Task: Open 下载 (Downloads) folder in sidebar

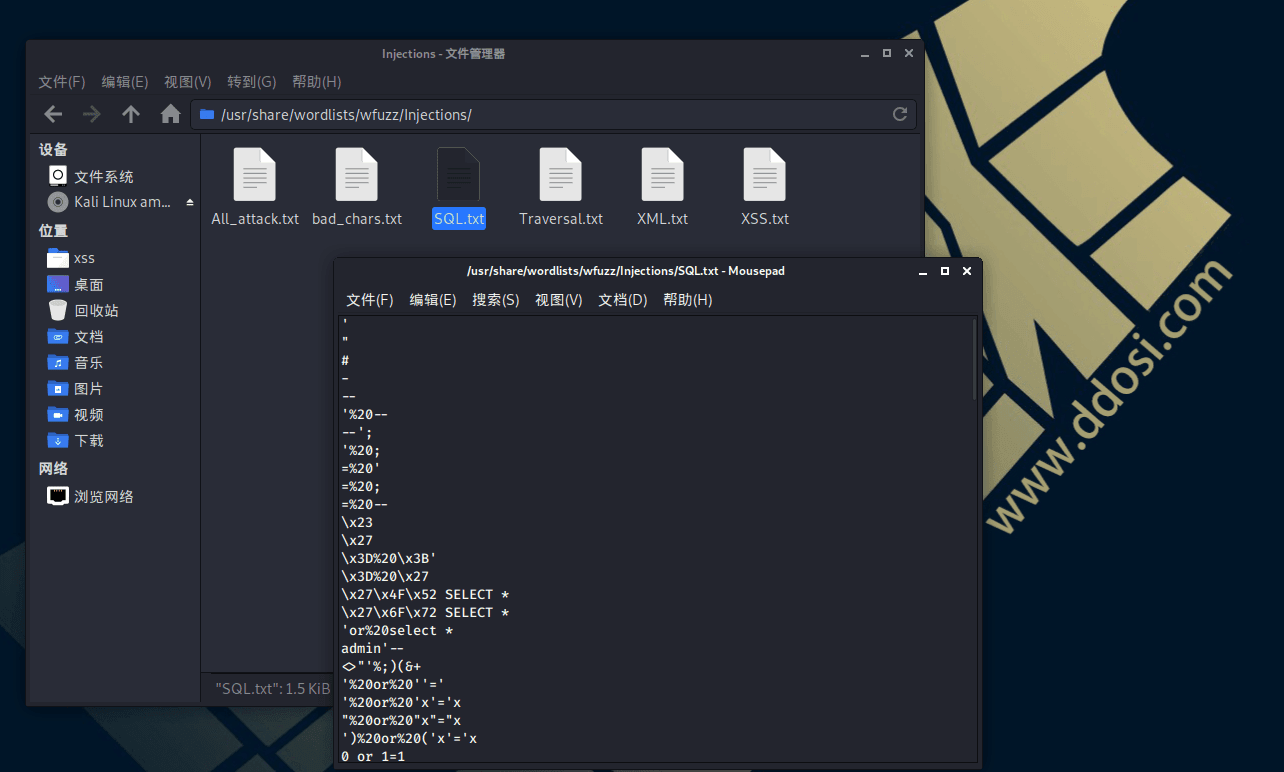Action: 76,440
